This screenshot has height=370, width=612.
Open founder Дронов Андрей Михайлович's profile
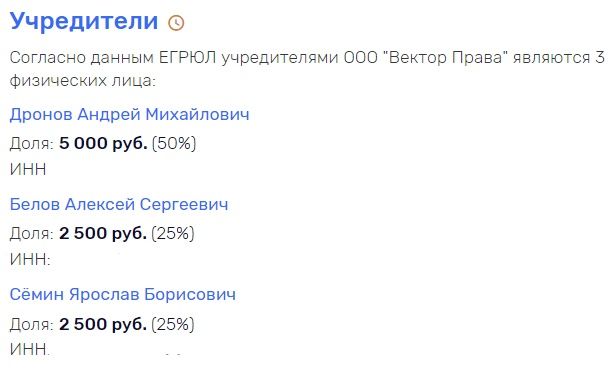click(129, 114)
